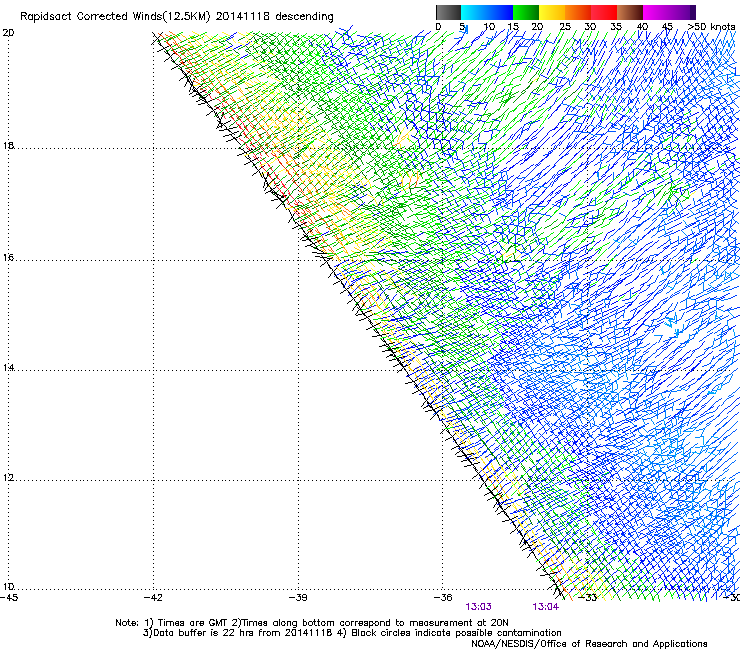Click legend value label '35'
Viewport: 740px width, 650px height.
pyautogui.click(x=616, y=27)
